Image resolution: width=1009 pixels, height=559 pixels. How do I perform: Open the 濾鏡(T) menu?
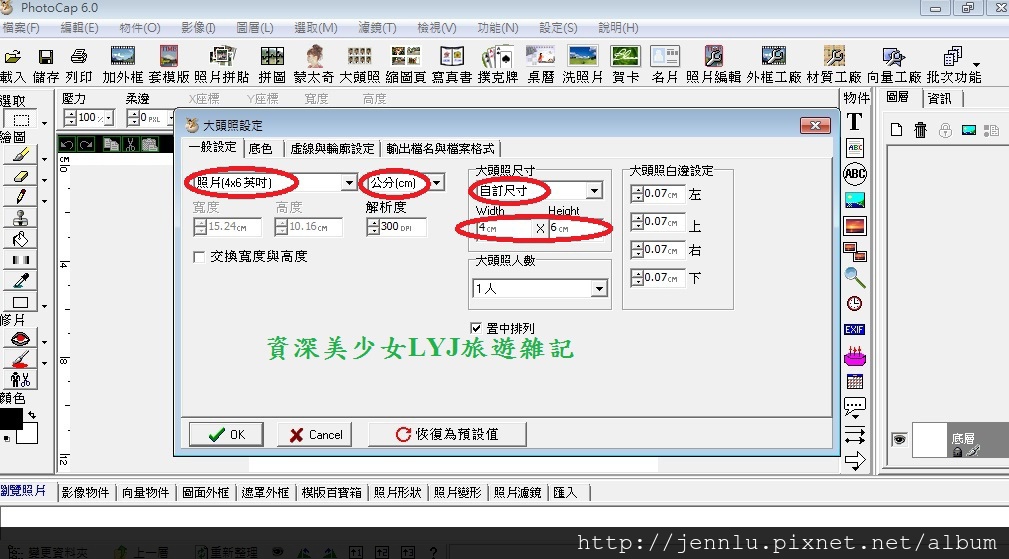click(377, 28)
